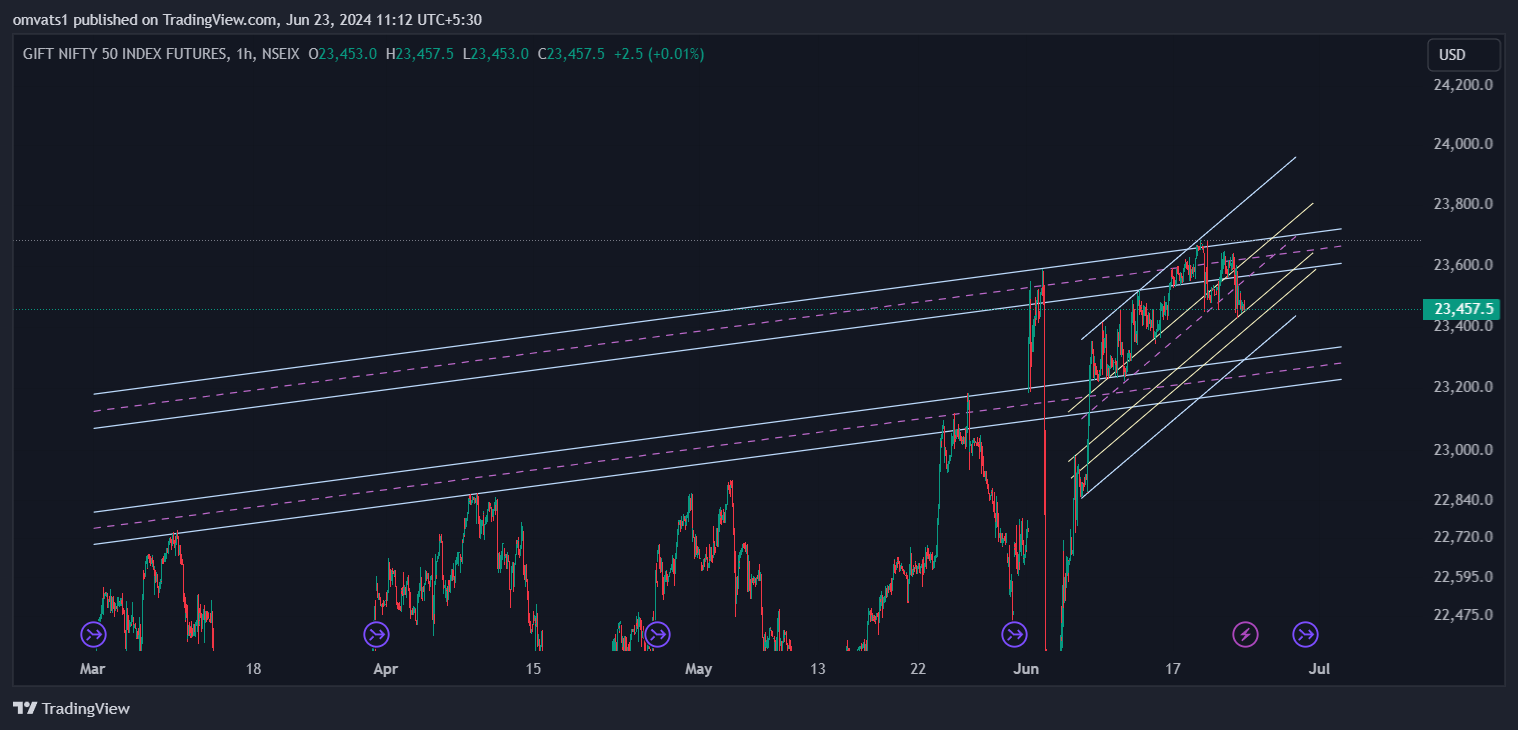Click the GIFT NIFTY 50 INDEX FUTURES title
This screenshot has height=730, width=1518.
125,54
